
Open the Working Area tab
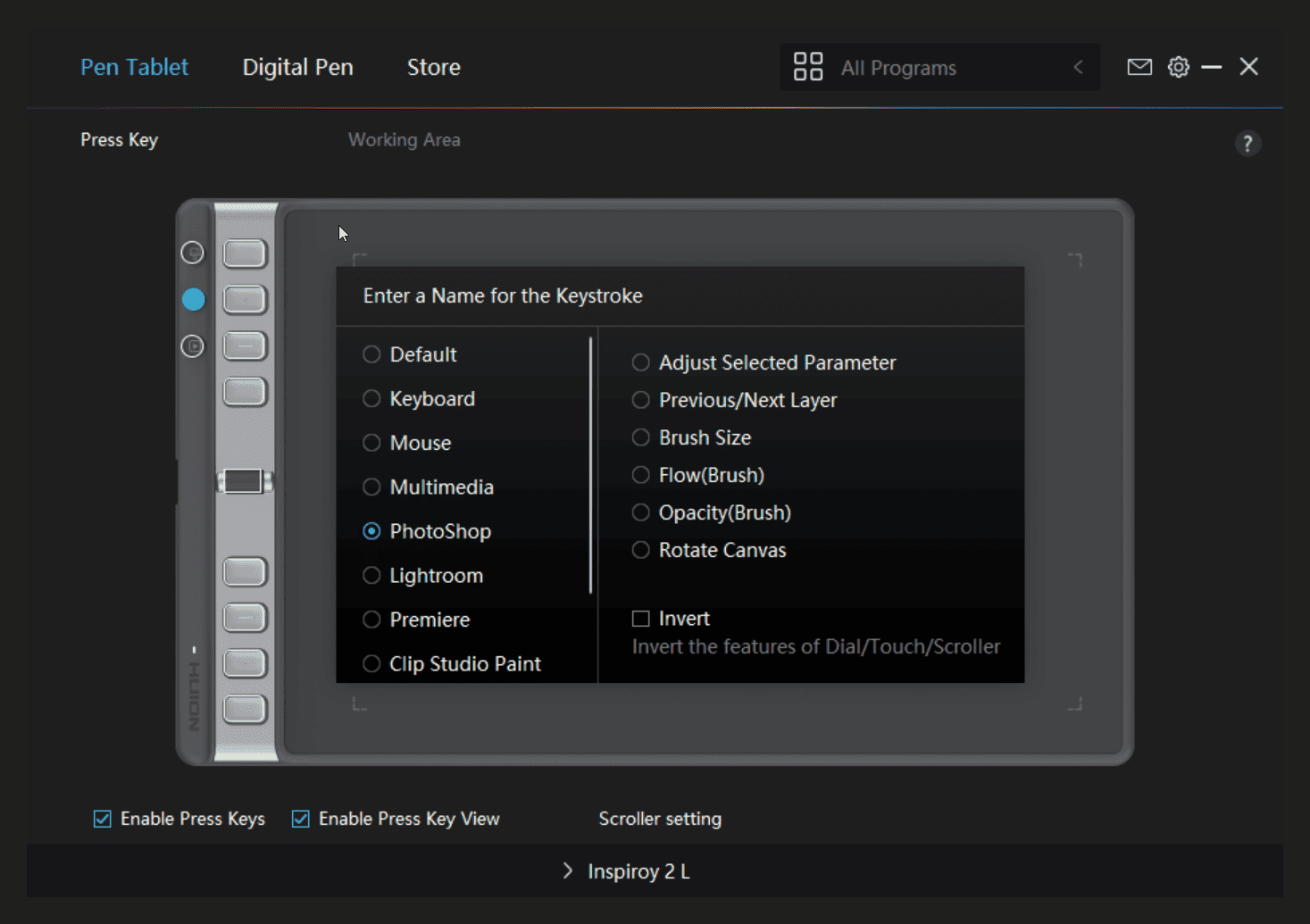(404, 140)
